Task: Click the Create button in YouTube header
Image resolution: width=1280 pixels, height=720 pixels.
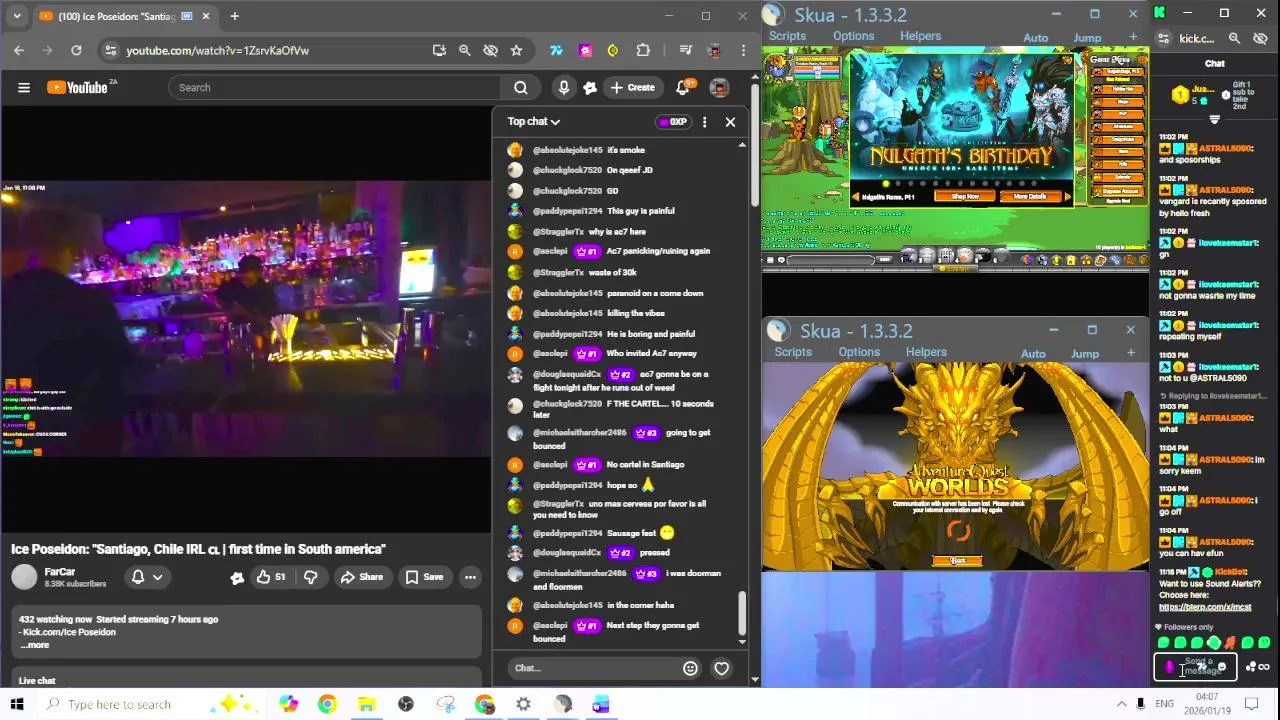Action: [x=632, y=87]
